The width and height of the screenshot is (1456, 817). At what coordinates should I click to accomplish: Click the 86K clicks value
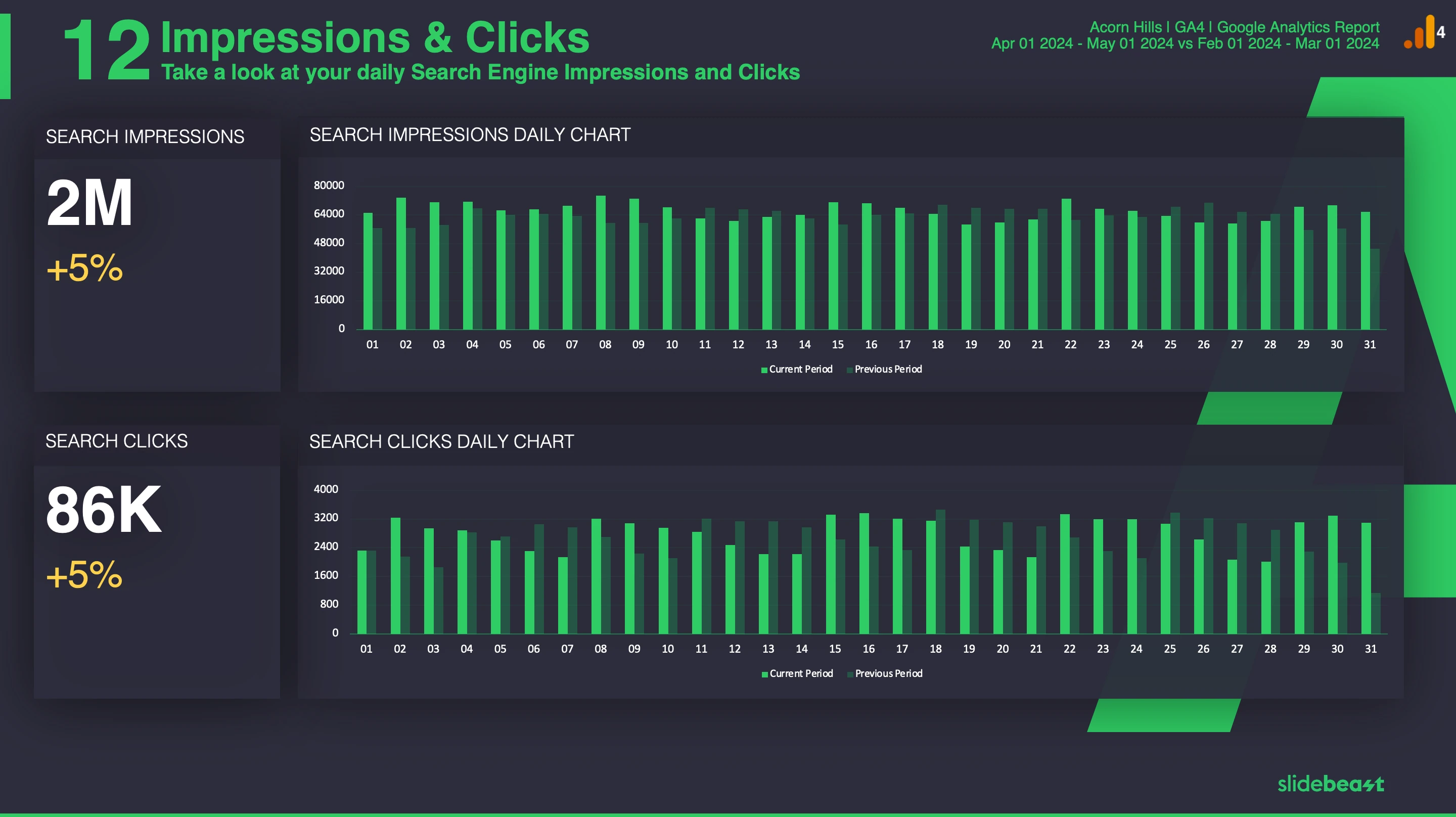[x=104, y=510]
